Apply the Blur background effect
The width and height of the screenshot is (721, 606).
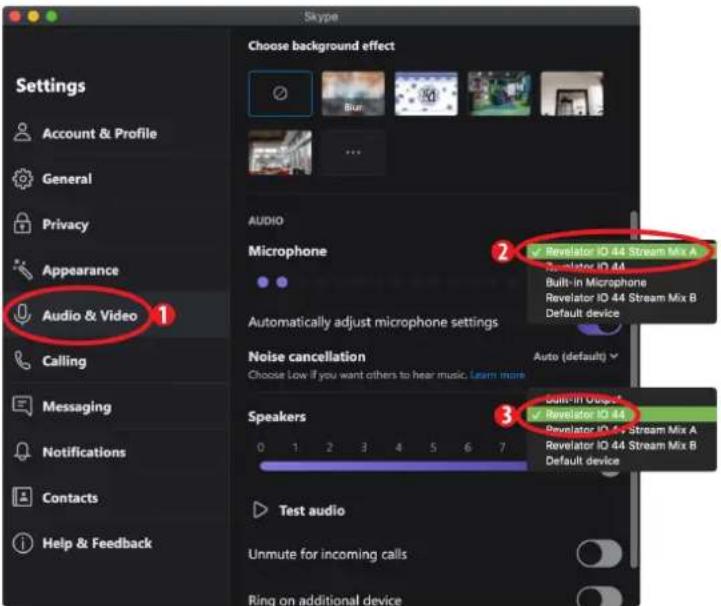(x=353, y=93)
